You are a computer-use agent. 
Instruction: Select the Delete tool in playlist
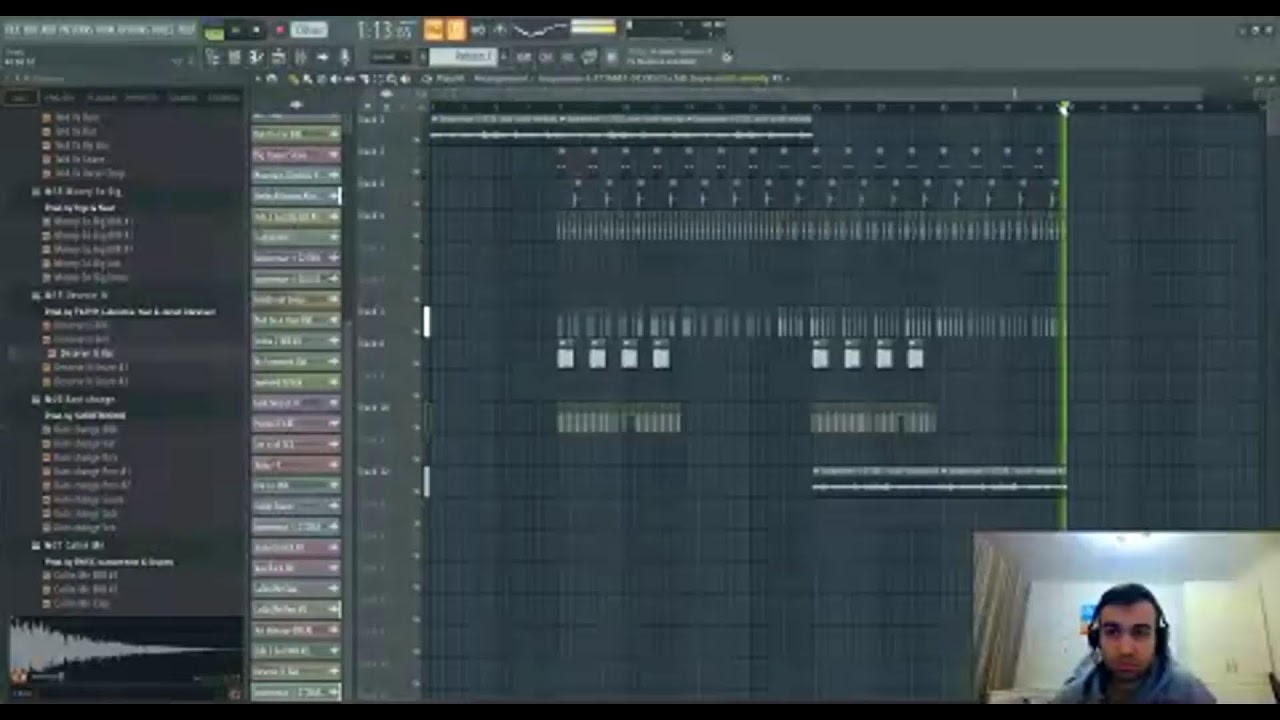(321, 79)
